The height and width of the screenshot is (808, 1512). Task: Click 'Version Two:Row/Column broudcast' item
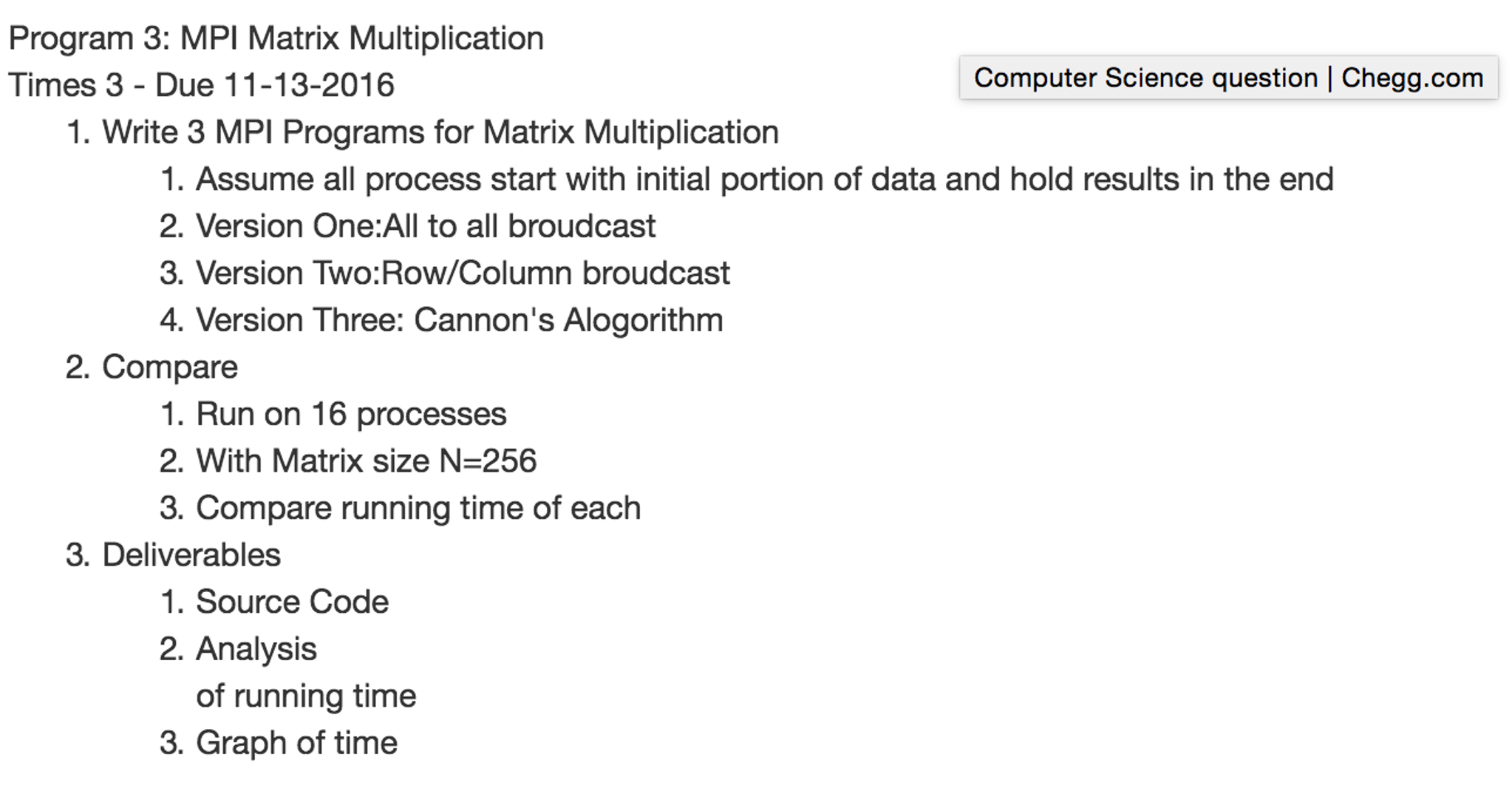[463, 274]
